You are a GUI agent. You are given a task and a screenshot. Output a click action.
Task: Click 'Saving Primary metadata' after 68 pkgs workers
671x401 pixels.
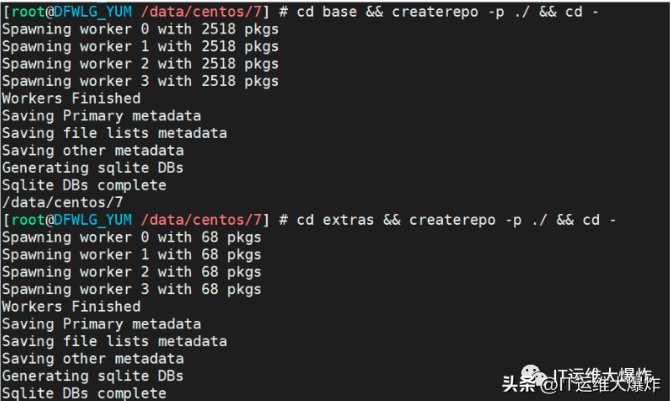click(101, 324)
